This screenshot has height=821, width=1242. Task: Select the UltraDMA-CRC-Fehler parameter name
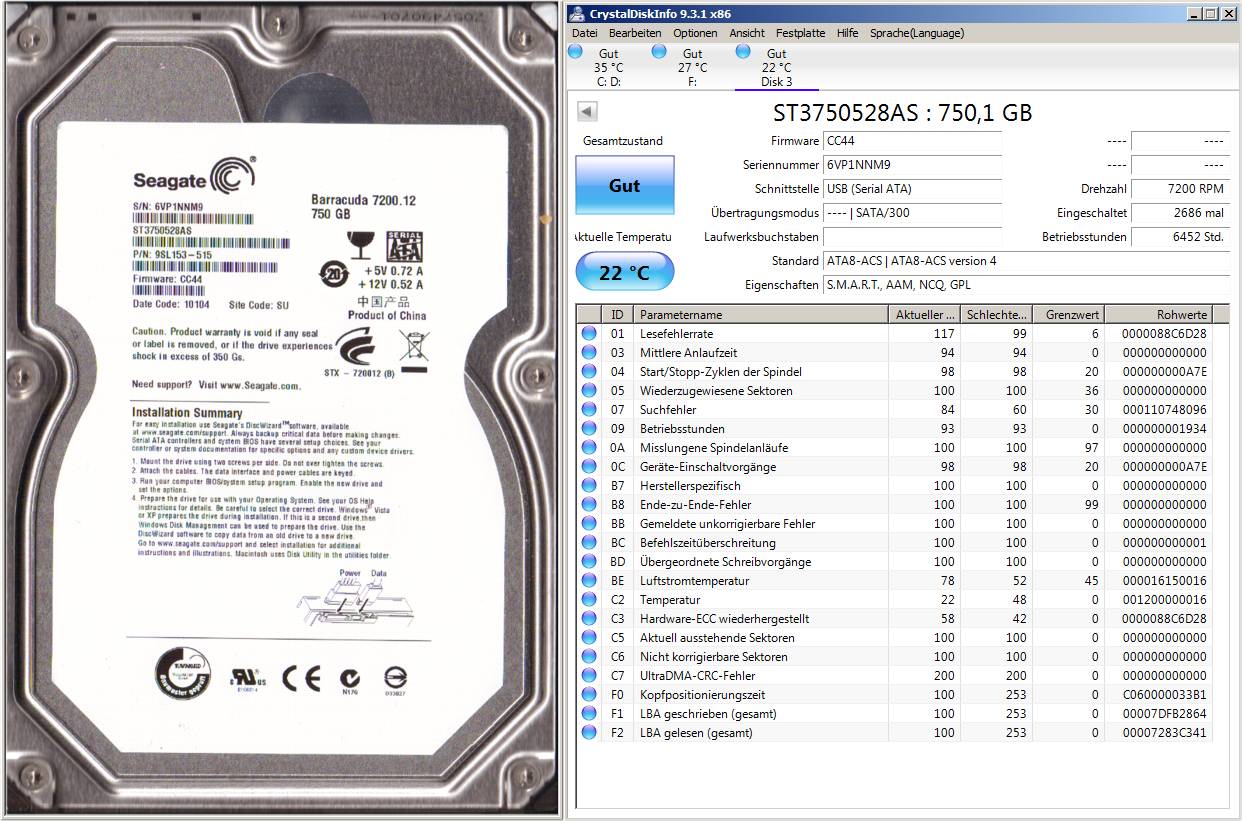[698, 676]
